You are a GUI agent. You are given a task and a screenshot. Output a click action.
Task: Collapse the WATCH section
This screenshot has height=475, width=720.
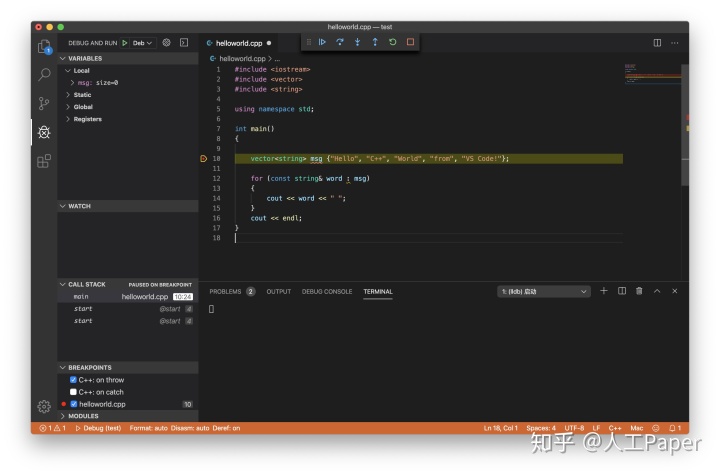pos(128,206)
